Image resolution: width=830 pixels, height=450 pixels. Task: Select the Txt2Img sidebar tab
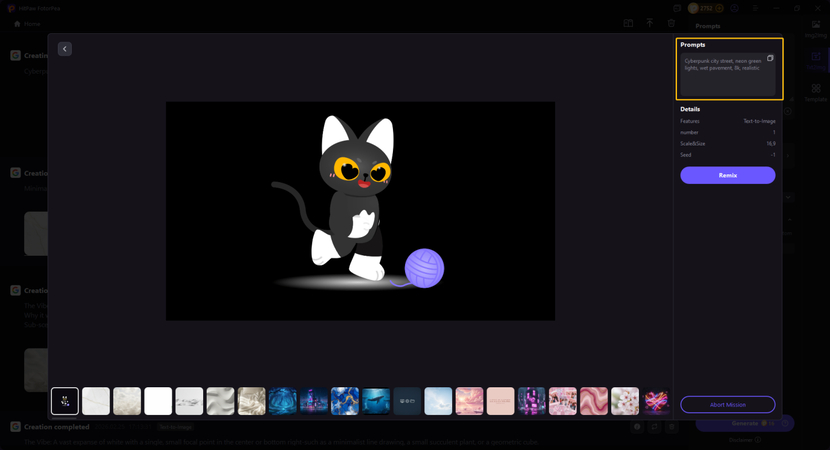816,60
